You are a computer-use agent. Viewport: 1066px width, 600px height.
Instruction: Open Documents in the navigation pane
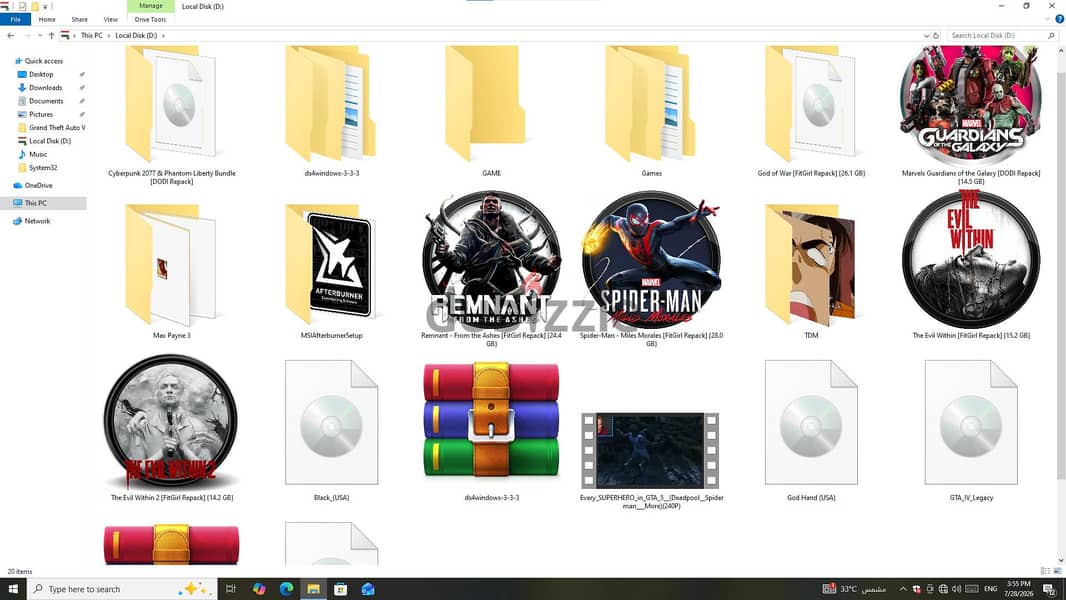tap(46, 101)
